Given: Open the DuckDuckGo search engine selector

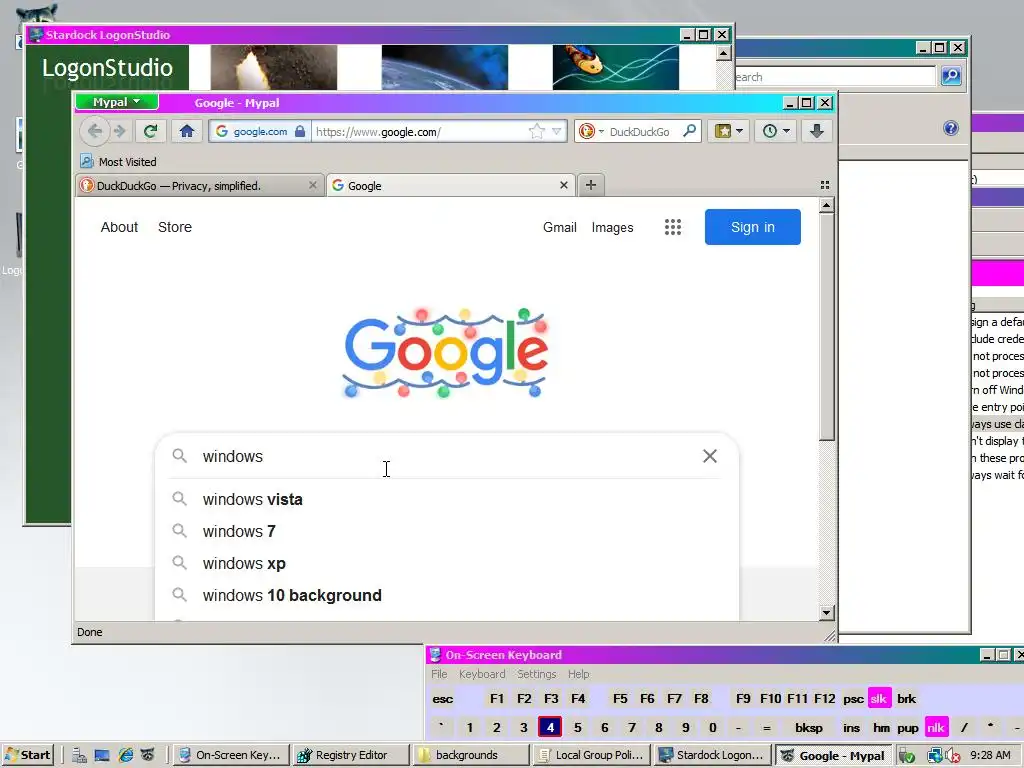Looking at the screenshot, I should [591, 131].
